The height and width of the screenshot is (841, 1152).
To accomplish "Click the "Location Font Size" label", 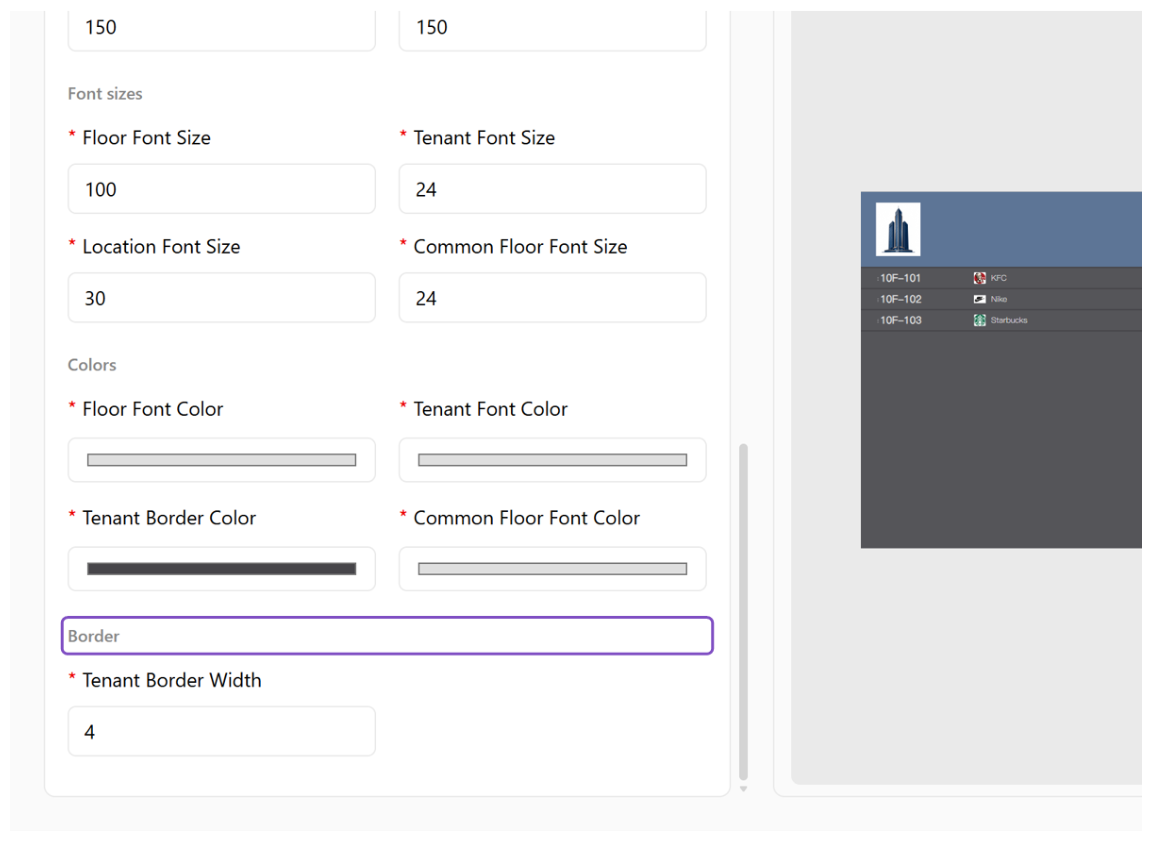I will point(161,246).
